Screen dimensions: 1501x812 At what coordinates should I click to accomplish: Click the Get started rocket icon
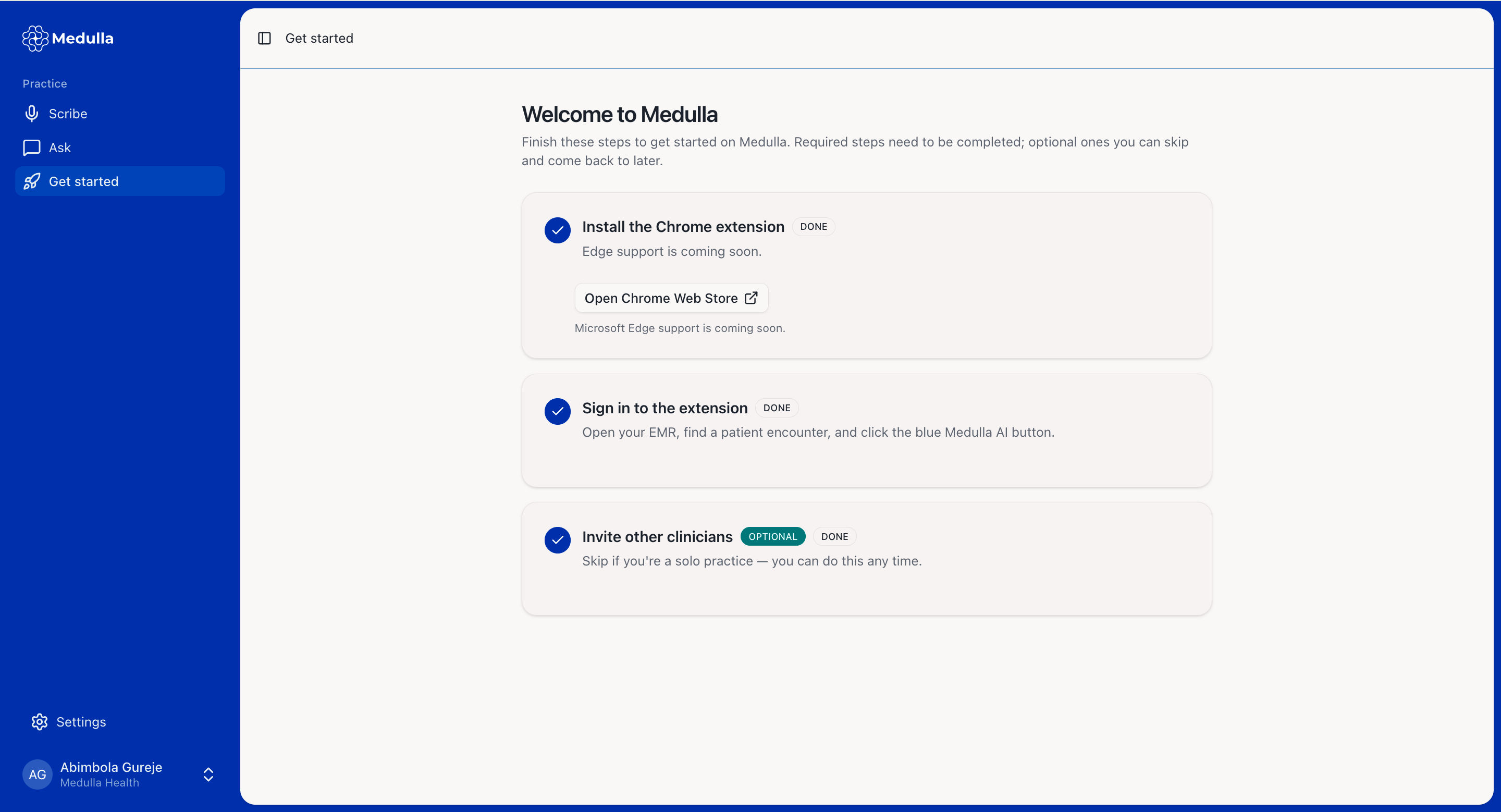click(x=31, y=181)
